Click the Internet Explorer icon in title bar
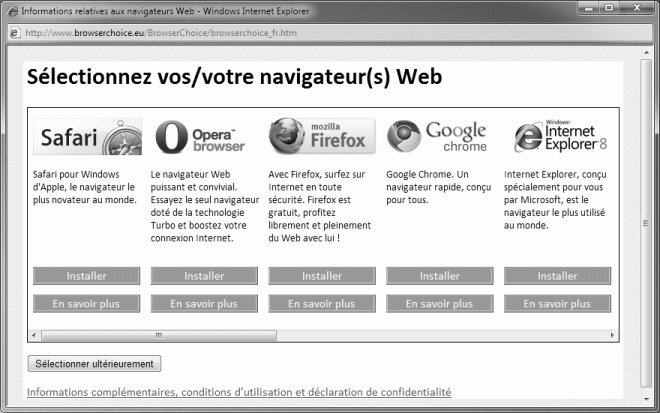The height and width of the screenshot is (413, 660). (x=13, y=11)
